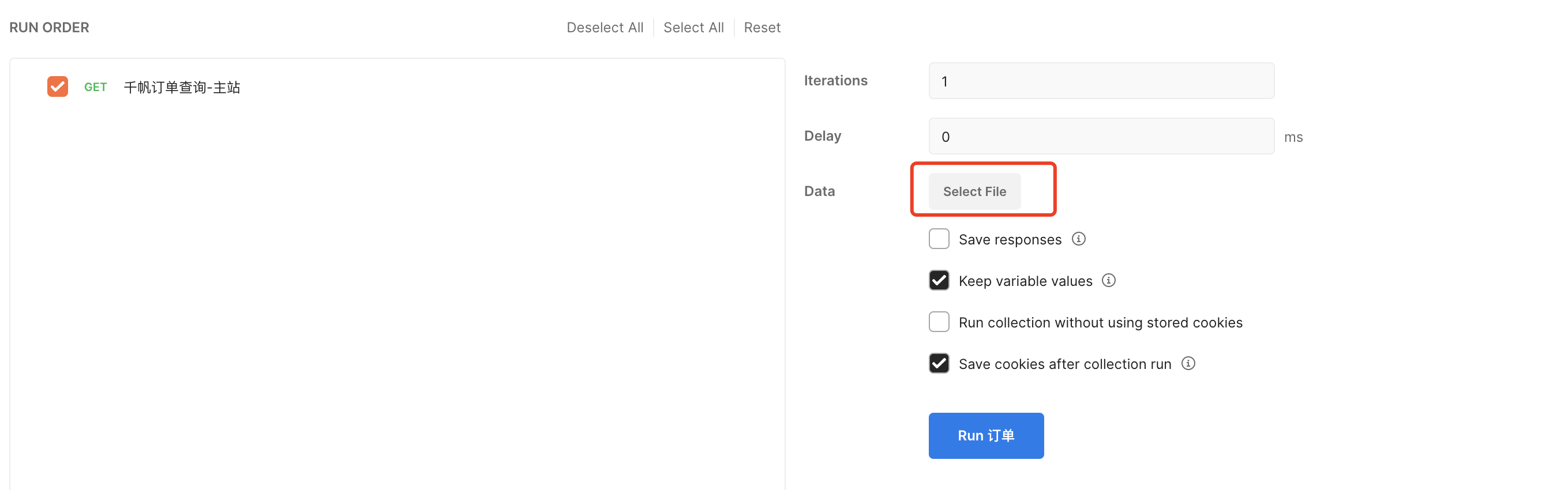Viewport: 1568px width, 490px height.
Task: Disable Save cookies after collection run
Action: 939,364
